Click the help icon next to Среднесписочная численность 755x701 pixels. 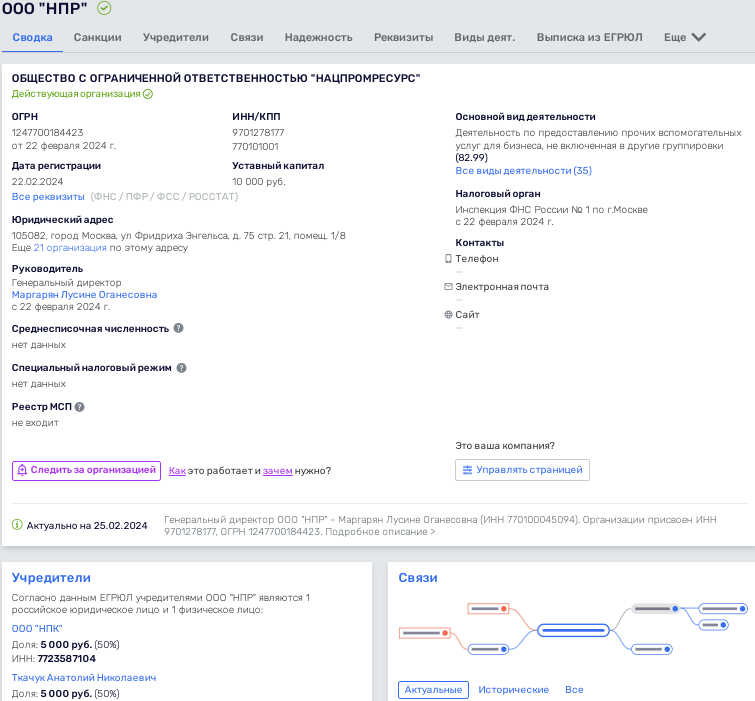[179, 328]
